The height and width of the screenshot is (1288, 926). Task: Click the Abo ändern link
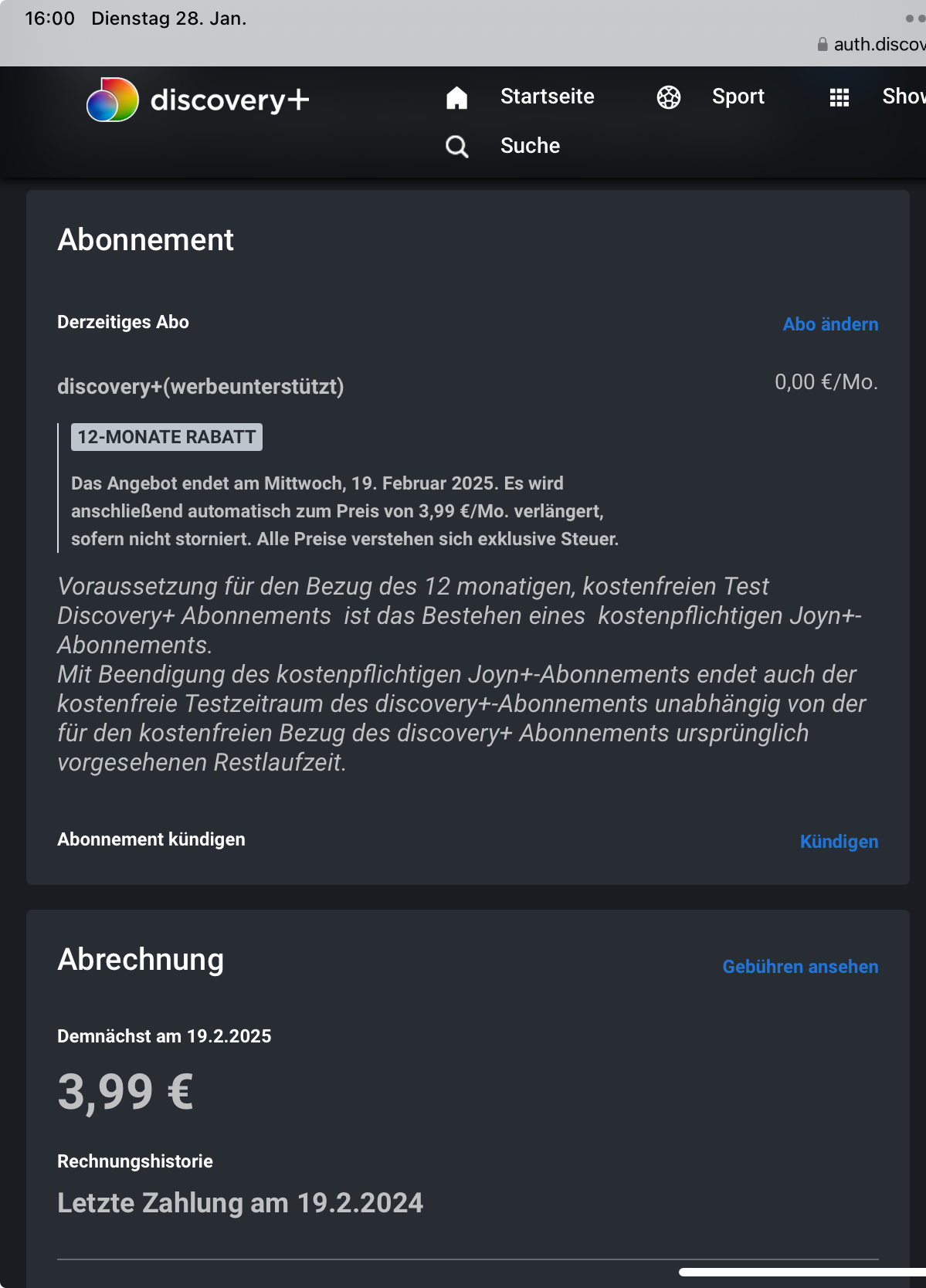pyautogui.click(x=830, y=324)
